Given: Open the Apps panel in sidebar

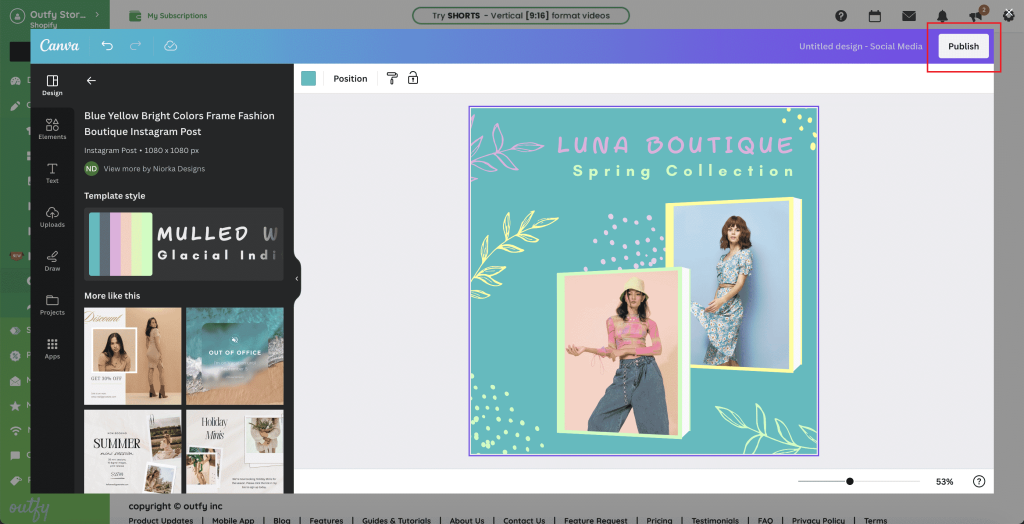Looking at the screenshot, I should coord(52,348).
